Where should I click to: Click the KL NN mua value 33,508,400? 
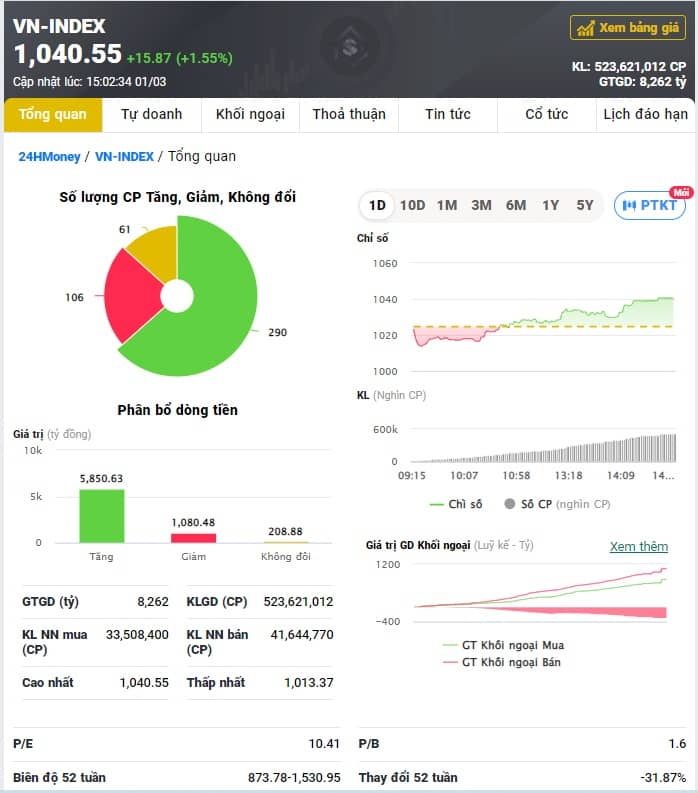click(x=137, y=635)
